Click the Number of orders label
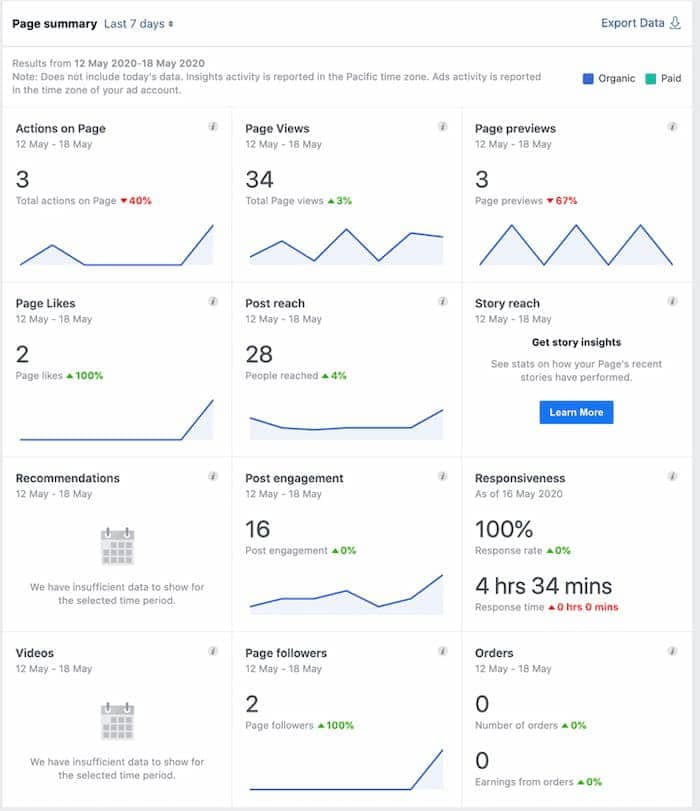Screen dimensions: 700x811 (516, 725)
